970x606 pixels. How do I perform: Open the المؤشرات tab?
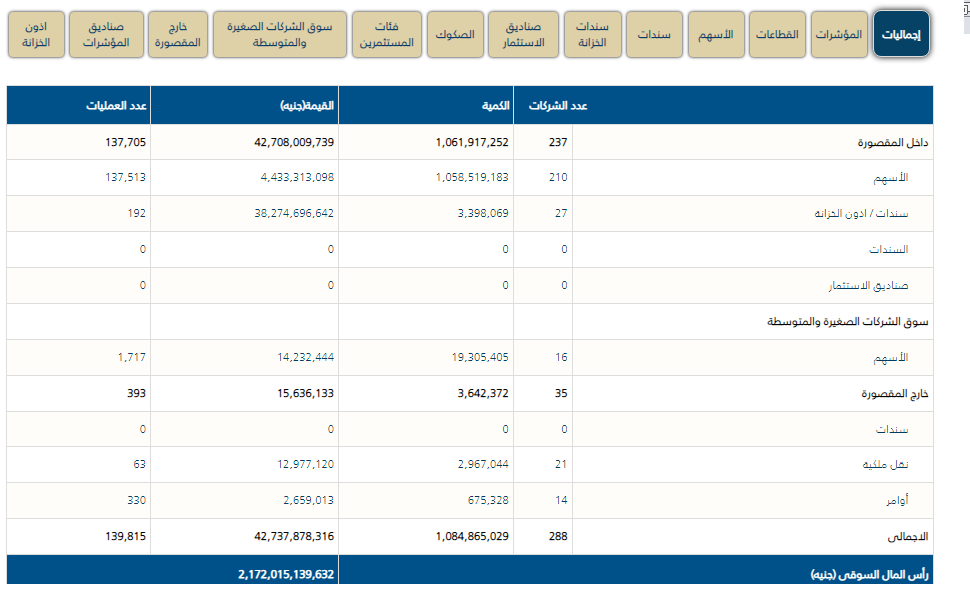coord(838,35)
